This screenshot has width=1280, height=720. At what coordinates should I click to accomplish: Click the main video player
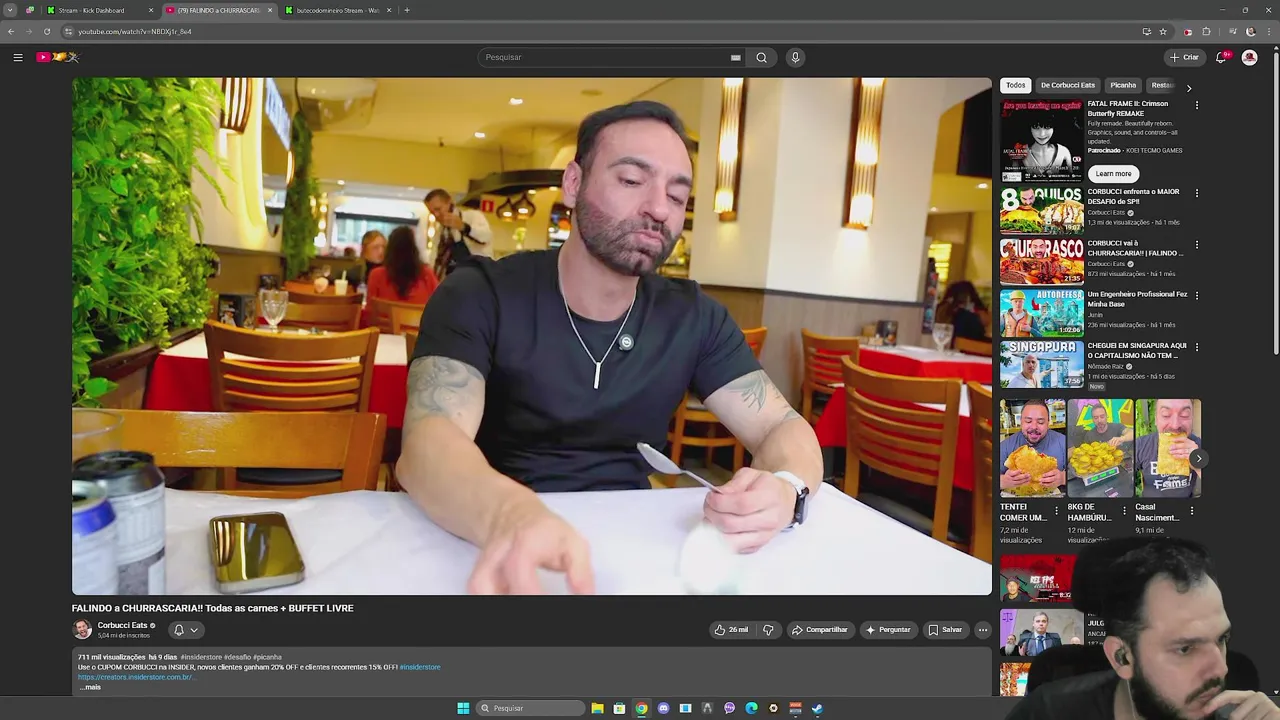[532, 336]
